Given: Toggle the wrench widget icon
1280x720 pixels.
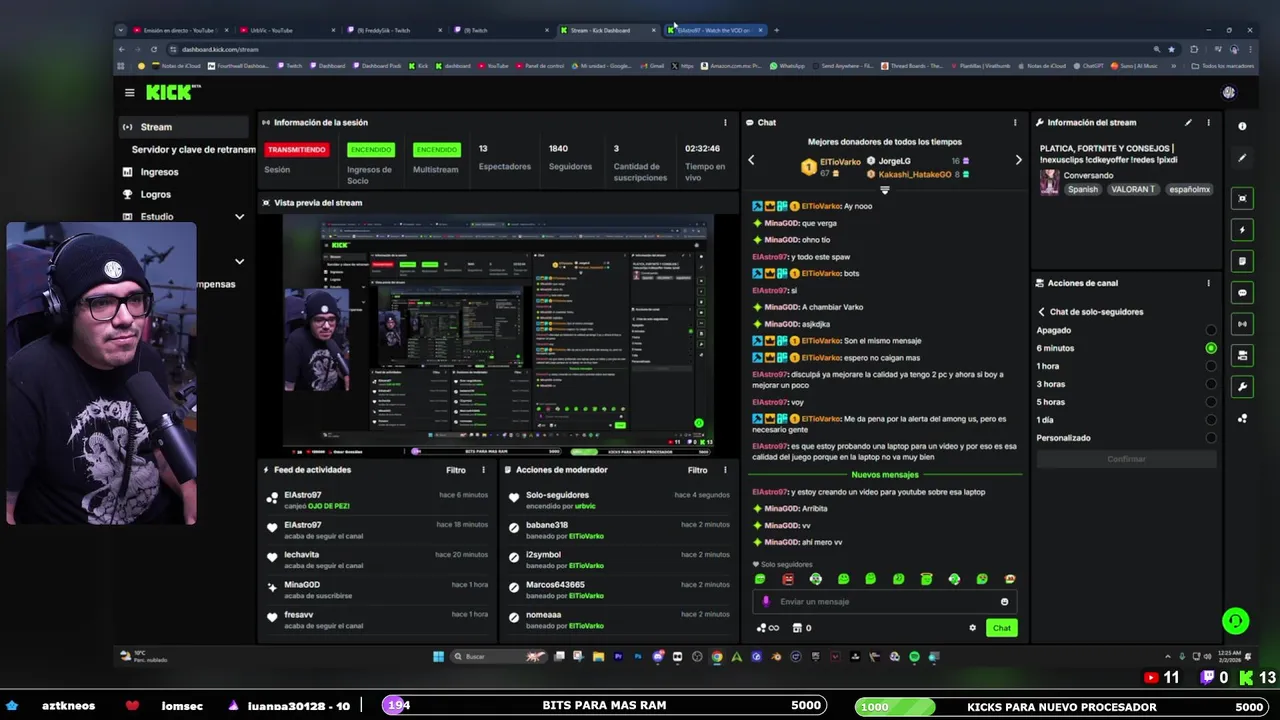Looking at the screenshot, I should pos(1242,387).
